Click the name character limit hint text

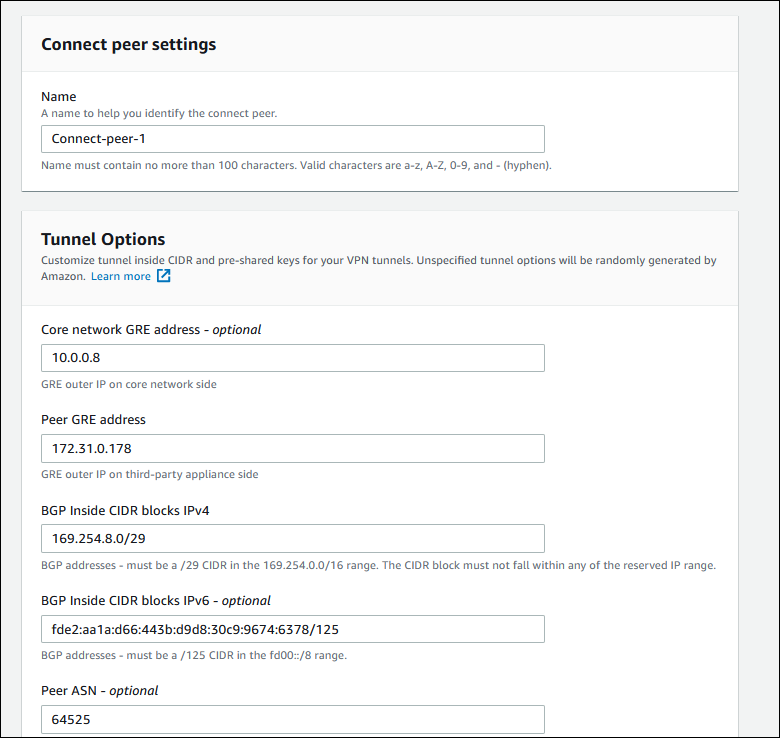[x=296, y=165]
